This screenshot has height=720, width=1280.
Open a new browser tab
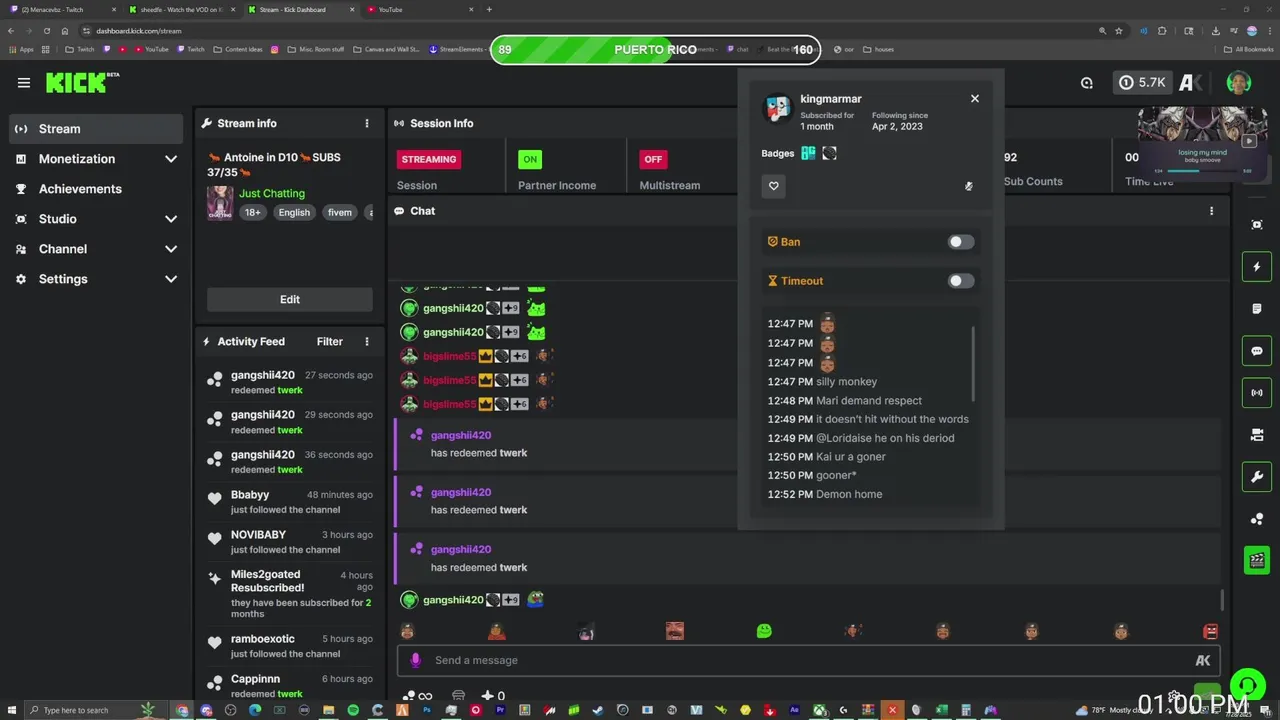point(489,9)
